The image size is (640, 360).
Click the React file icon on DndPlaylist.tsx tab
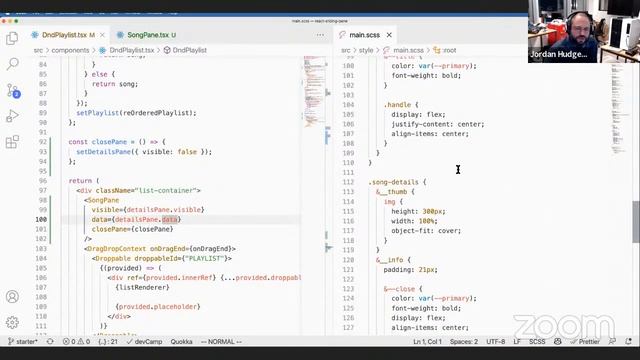click(x=35, y=35)
